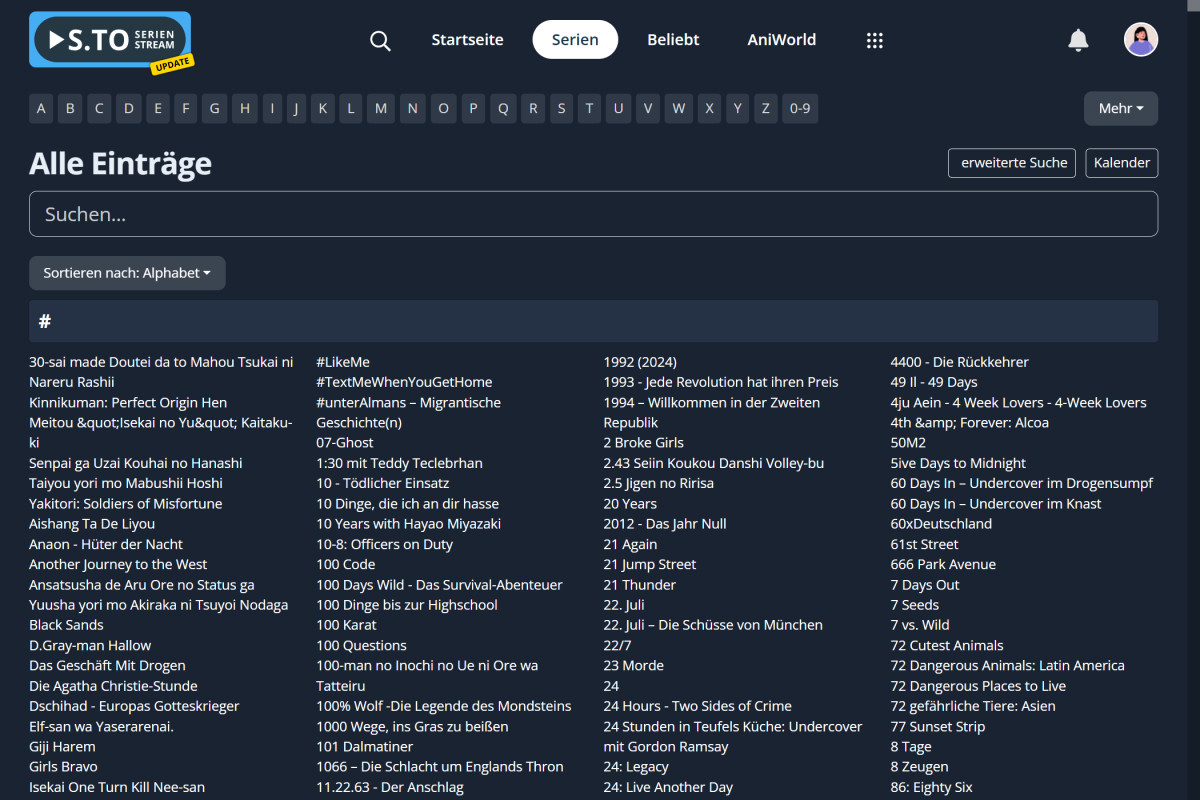1200x800 pixels.
Task: Expand the Mehr dropdown
Action: (x=1120, y=108)
